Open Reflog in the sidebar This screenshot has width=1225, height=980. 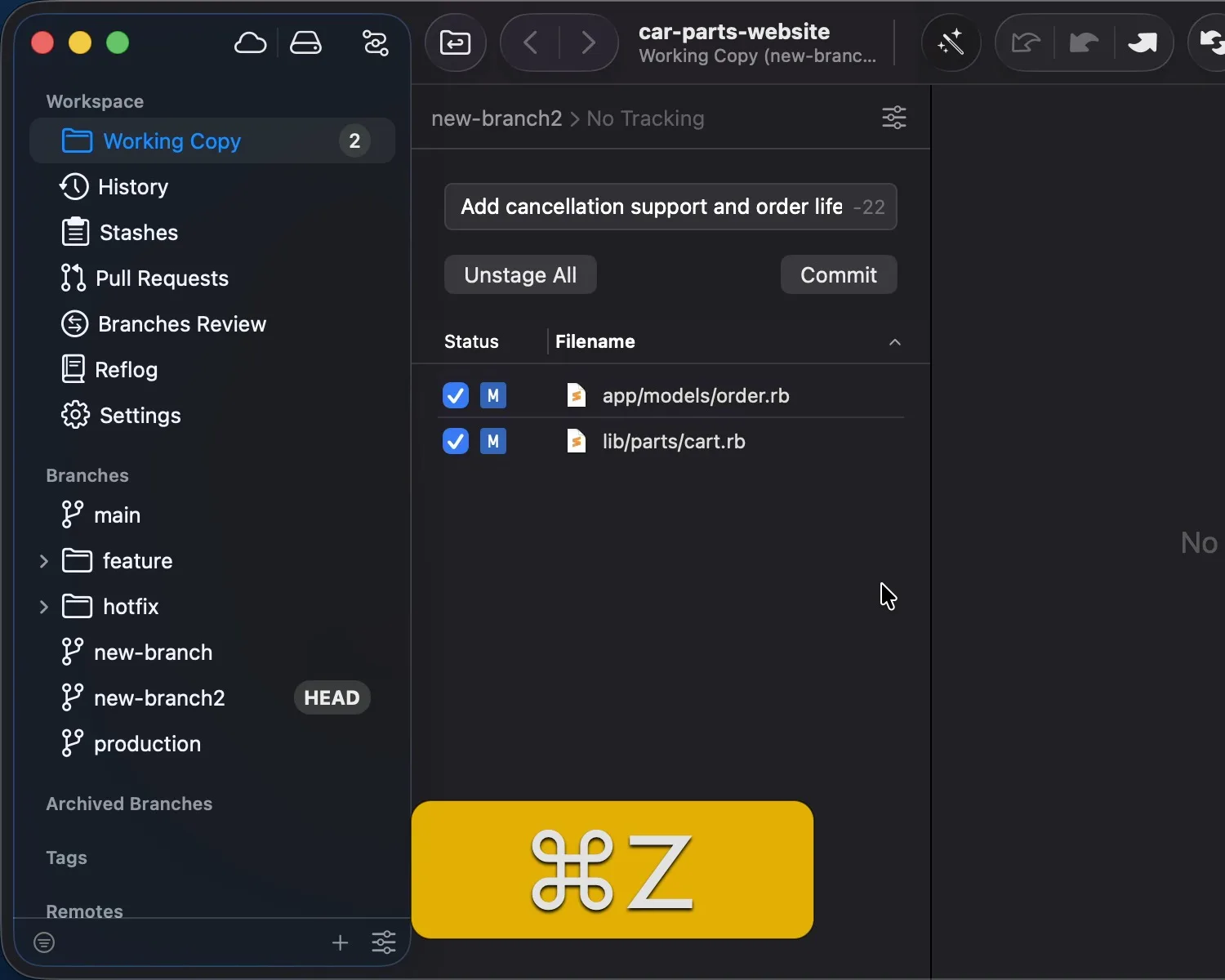click(212, 370)
